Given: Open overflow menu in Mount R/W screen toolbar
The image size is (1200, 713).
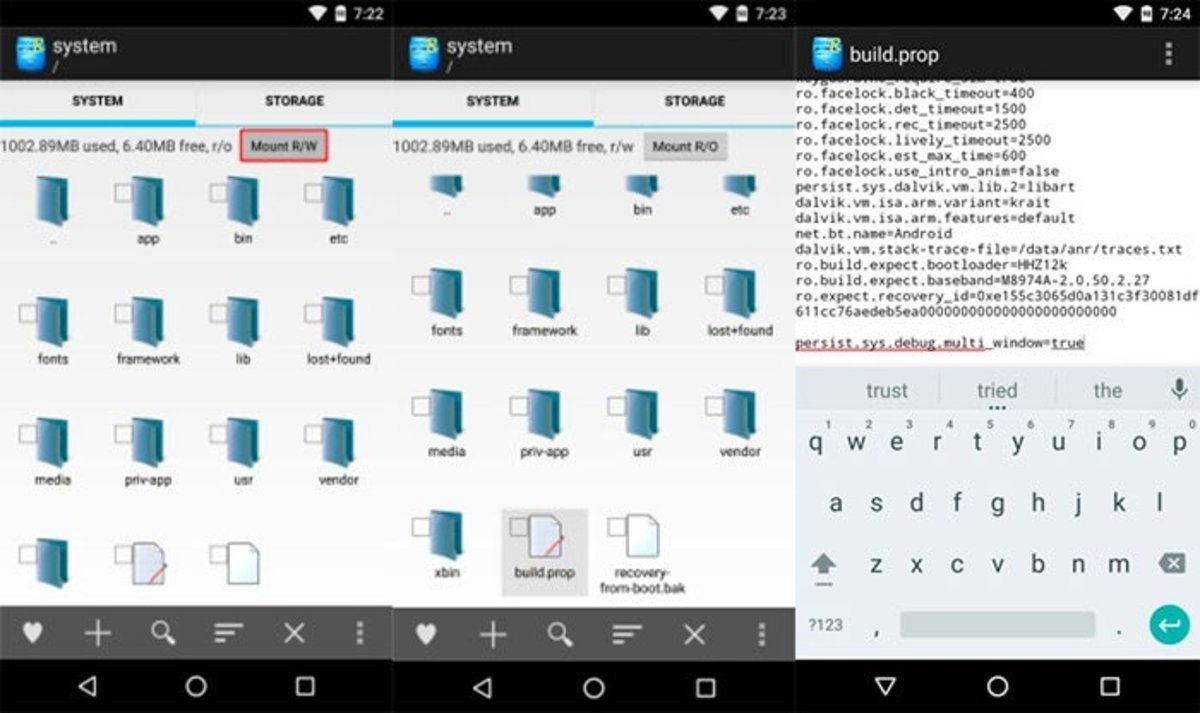Looking at the screenshot, I should [359, 632].
